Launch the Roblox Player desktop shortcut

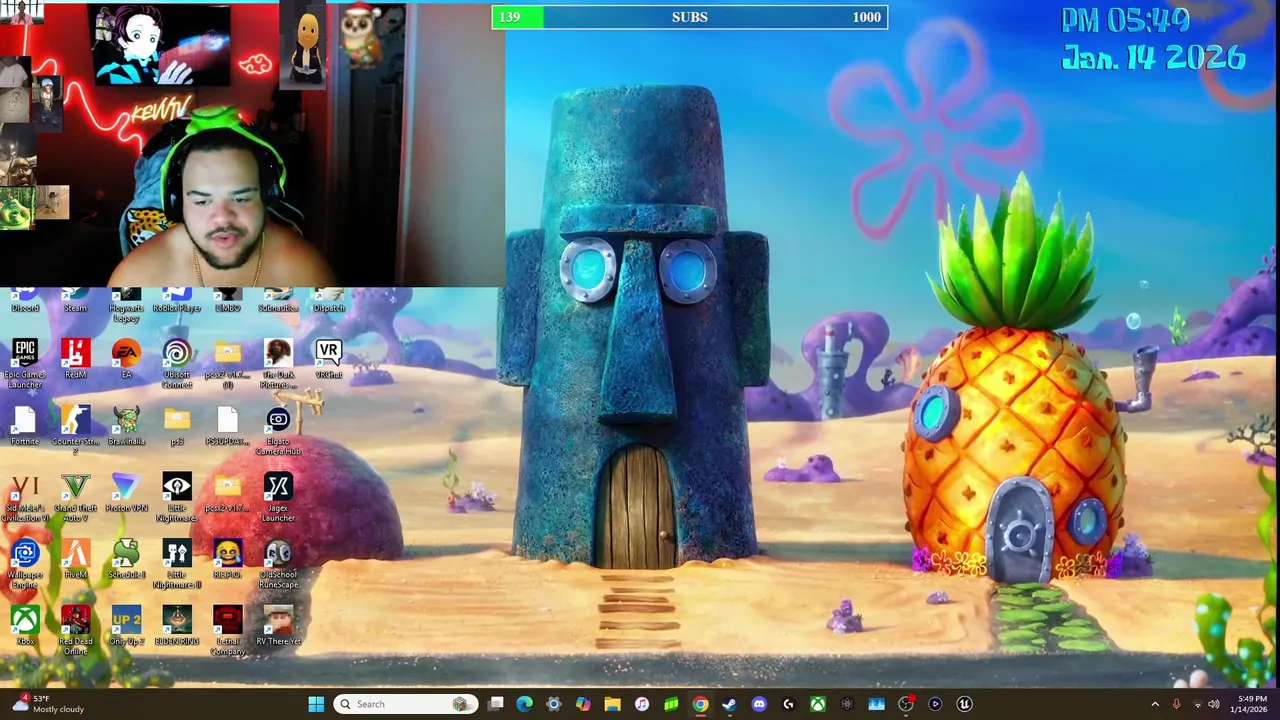(177, 301)
